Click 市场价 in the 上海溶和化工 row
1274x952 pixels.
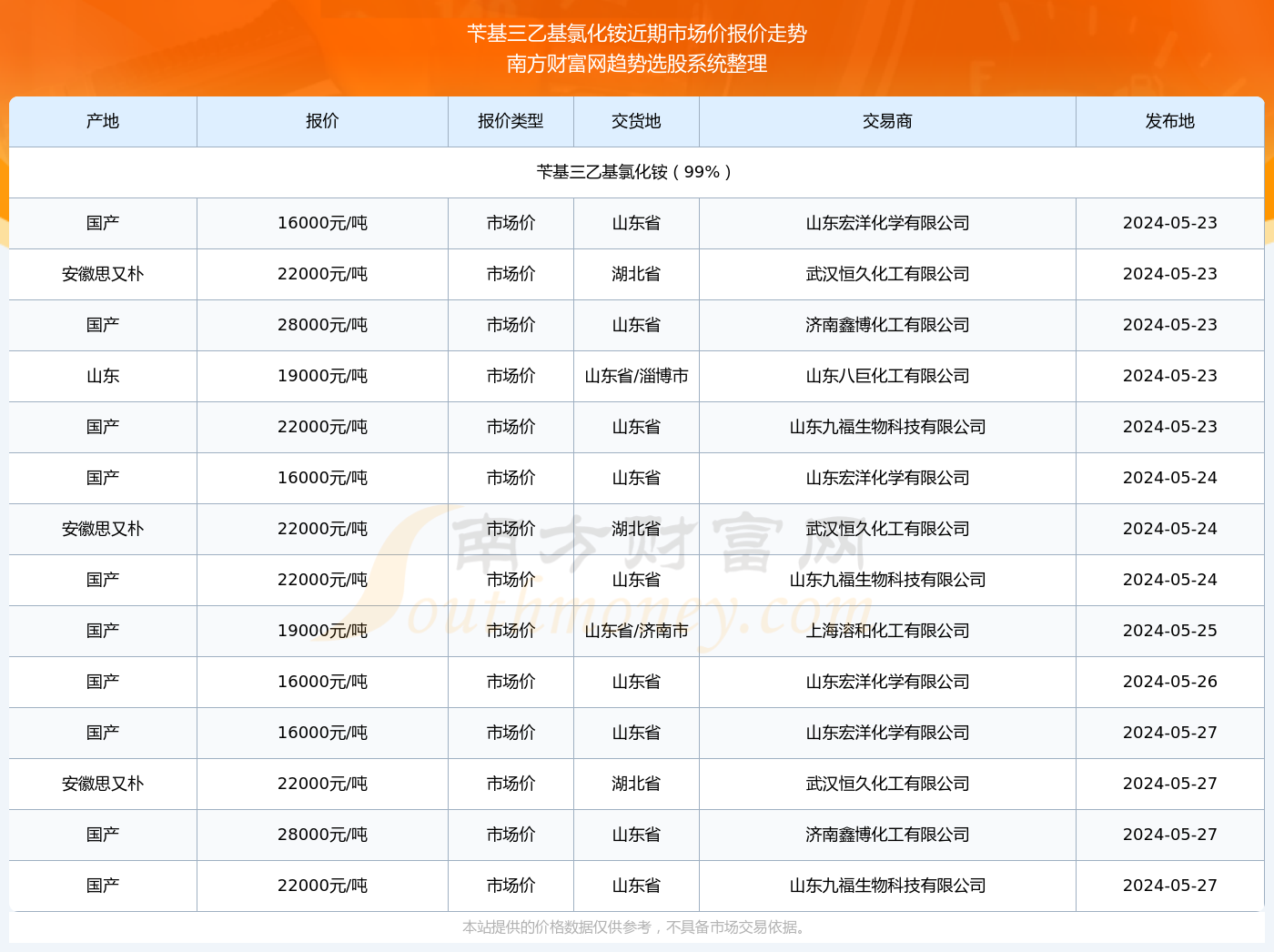click(x=511, y=631)
